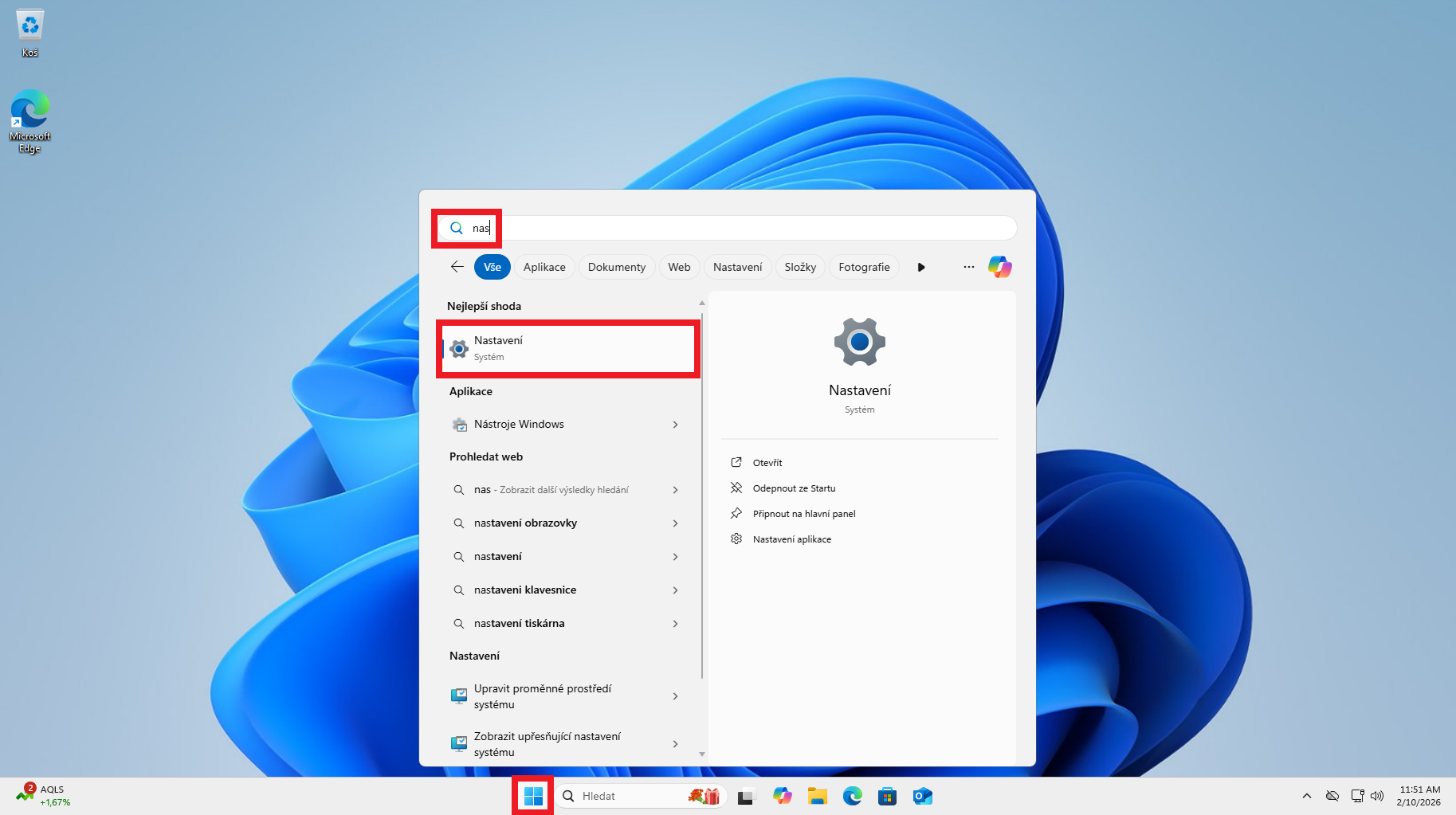1456x815 pixels.
Task: Open the volume icon in system tray
Action: pos(1378,795)
